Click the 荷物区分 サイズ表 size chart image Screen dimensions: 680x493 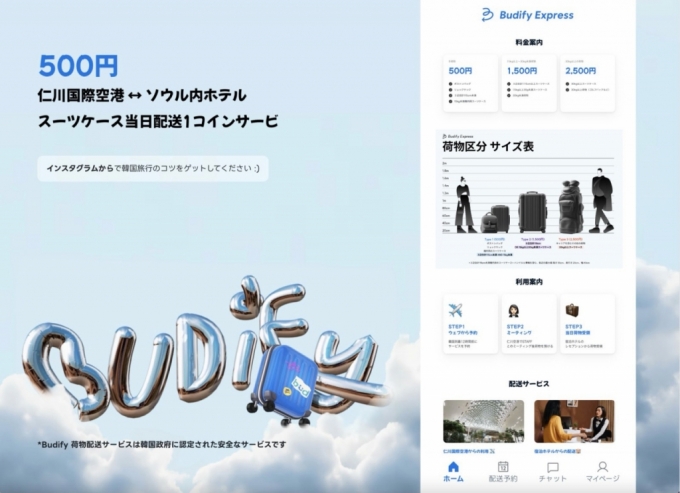529,199
